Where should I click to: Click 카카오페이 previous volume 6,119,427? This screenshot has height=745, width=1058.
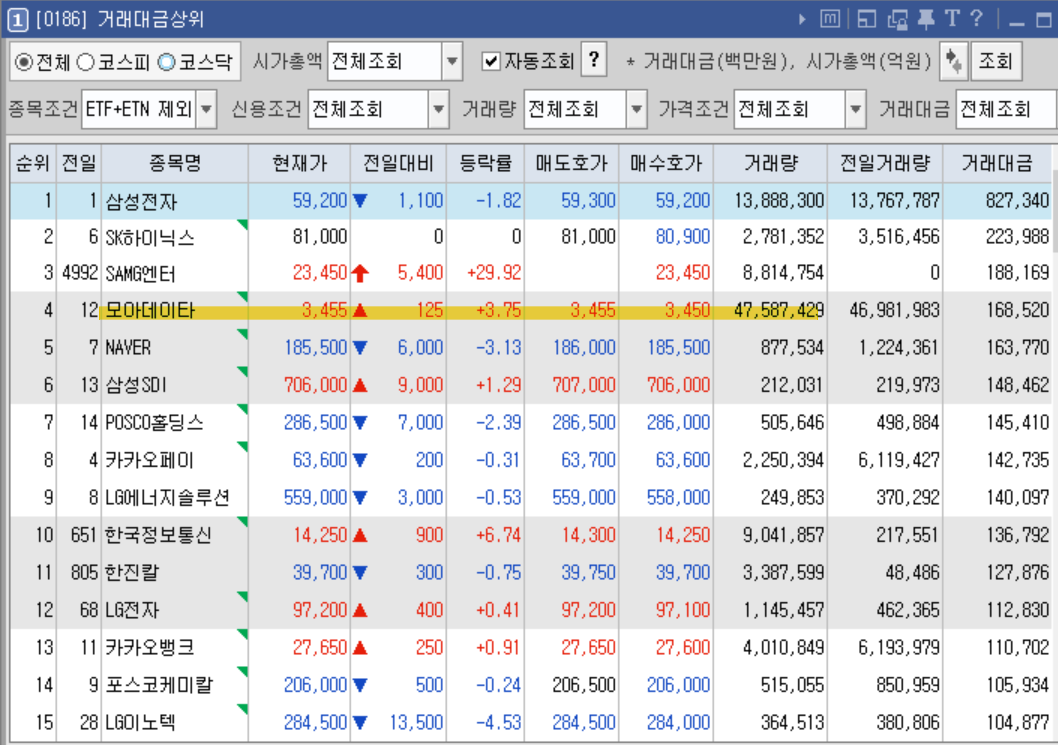tap(898, 460)
